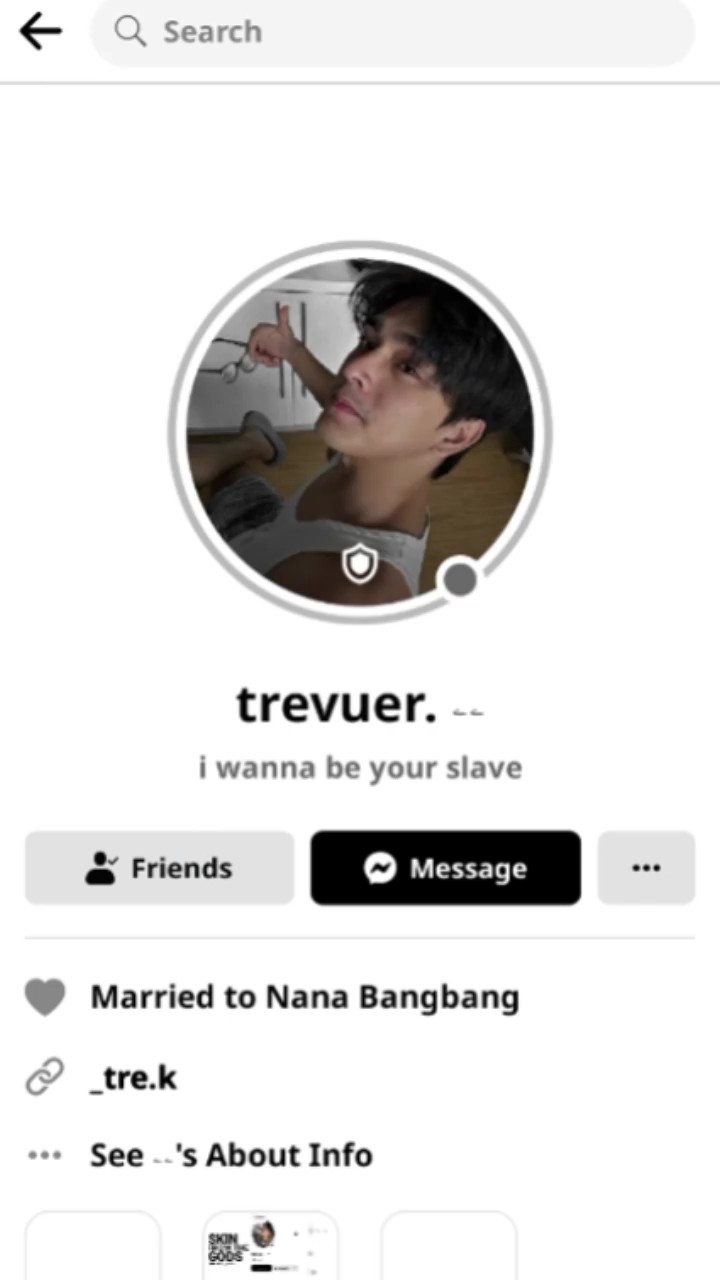
Task: Select the trevuer. profile name
Action: 337,705
